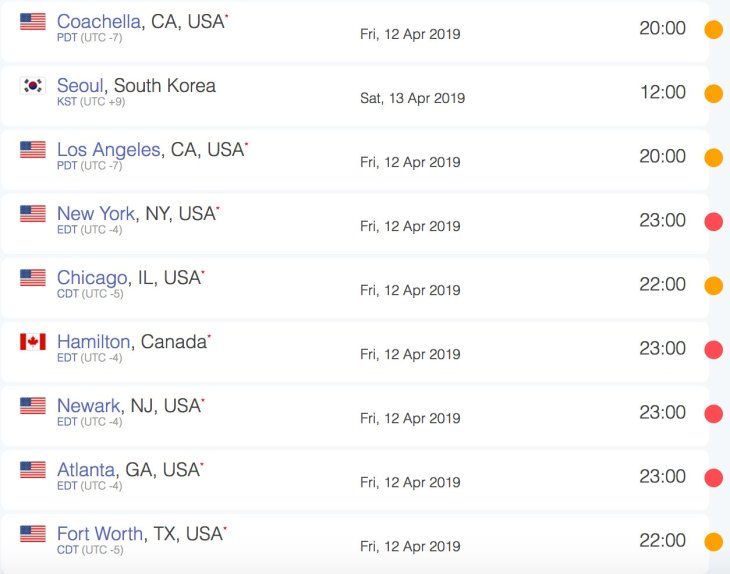Click the orange dot in Chicago row
Viewport: 730px width, 574px height.
click(713, 285)
